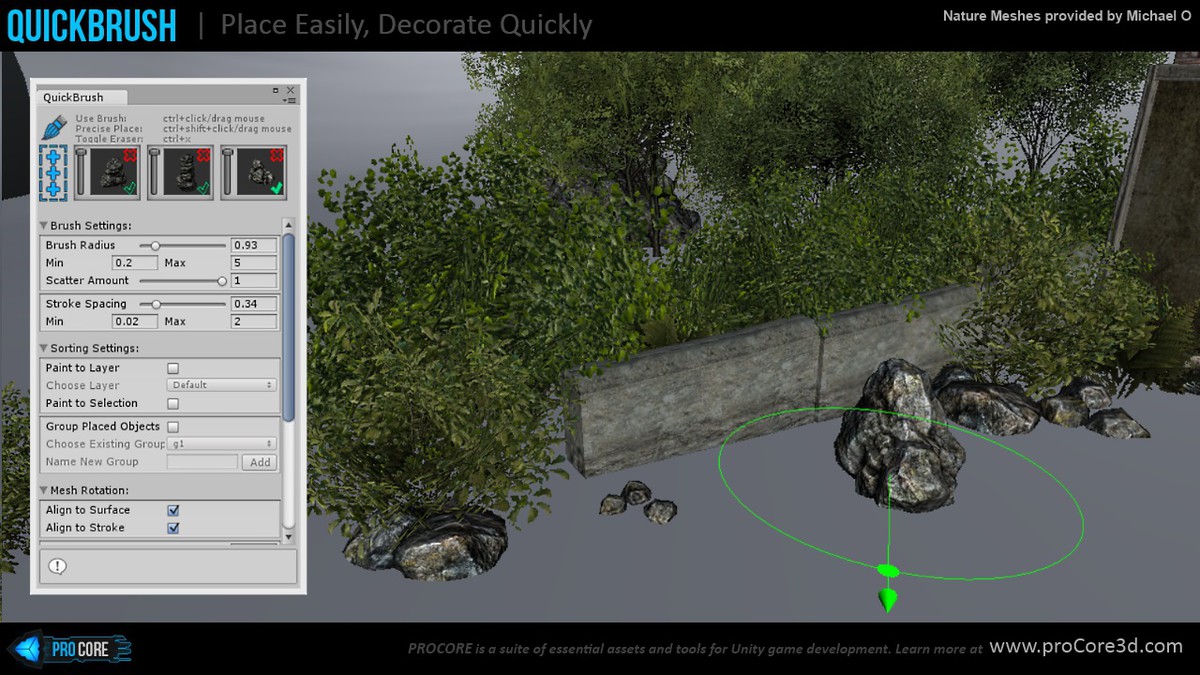Click the Stroke Spacing Max field 2
The height and width of the screenshot is (675, 1200).
click(254, 322)
